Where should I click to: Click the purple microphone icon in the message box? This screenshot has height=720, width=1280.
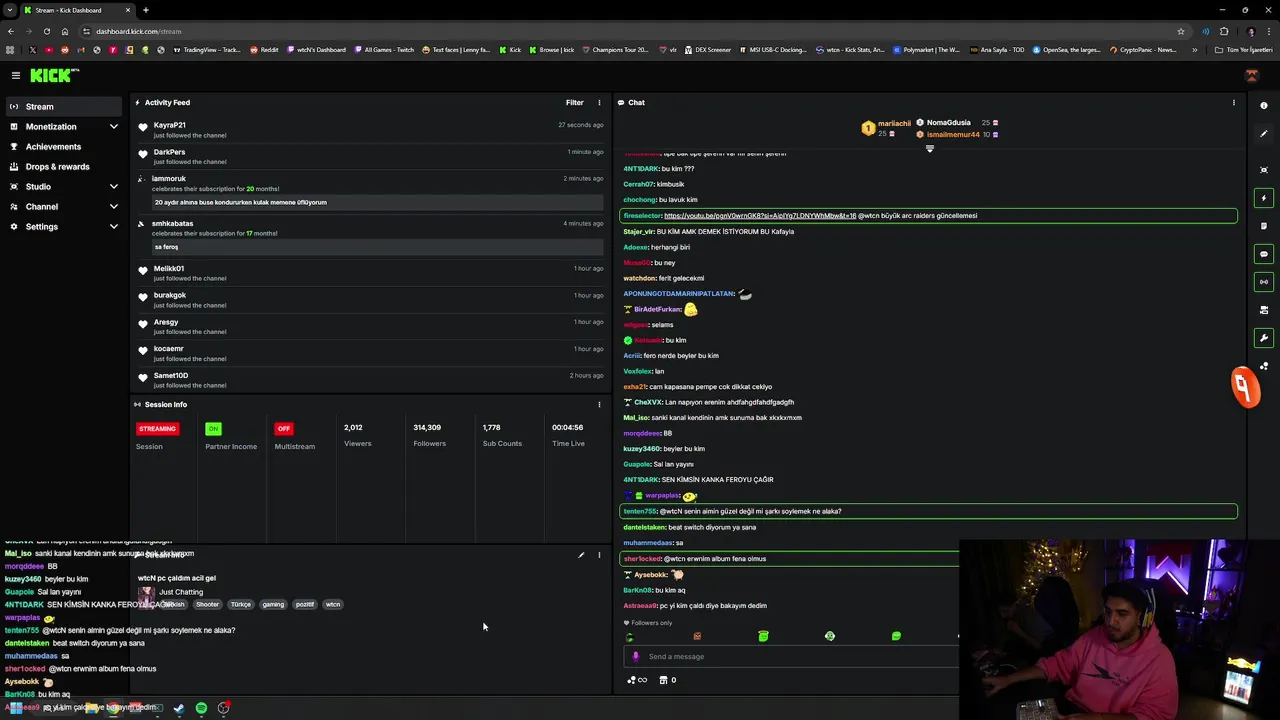tap(635, 657)
